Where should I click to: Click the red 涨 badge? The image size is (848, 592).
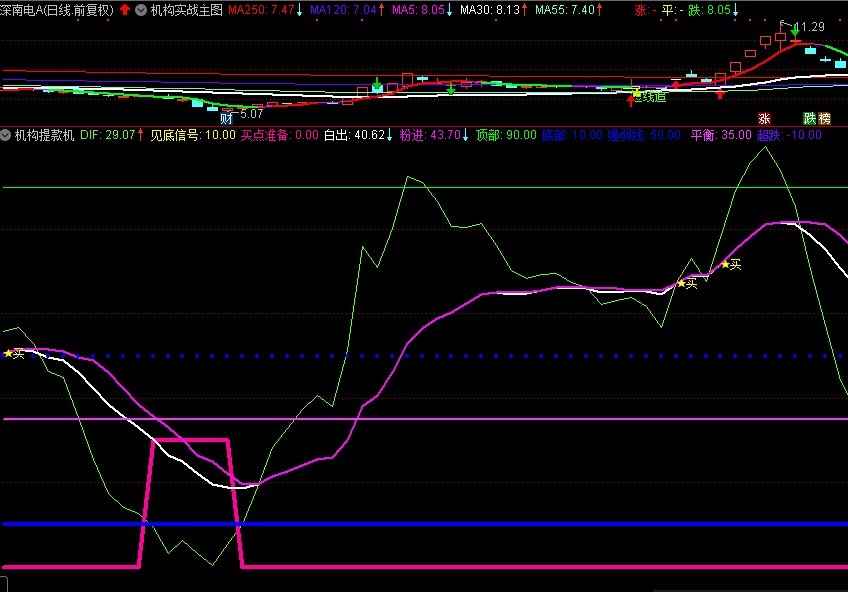(x=764, y=118)
